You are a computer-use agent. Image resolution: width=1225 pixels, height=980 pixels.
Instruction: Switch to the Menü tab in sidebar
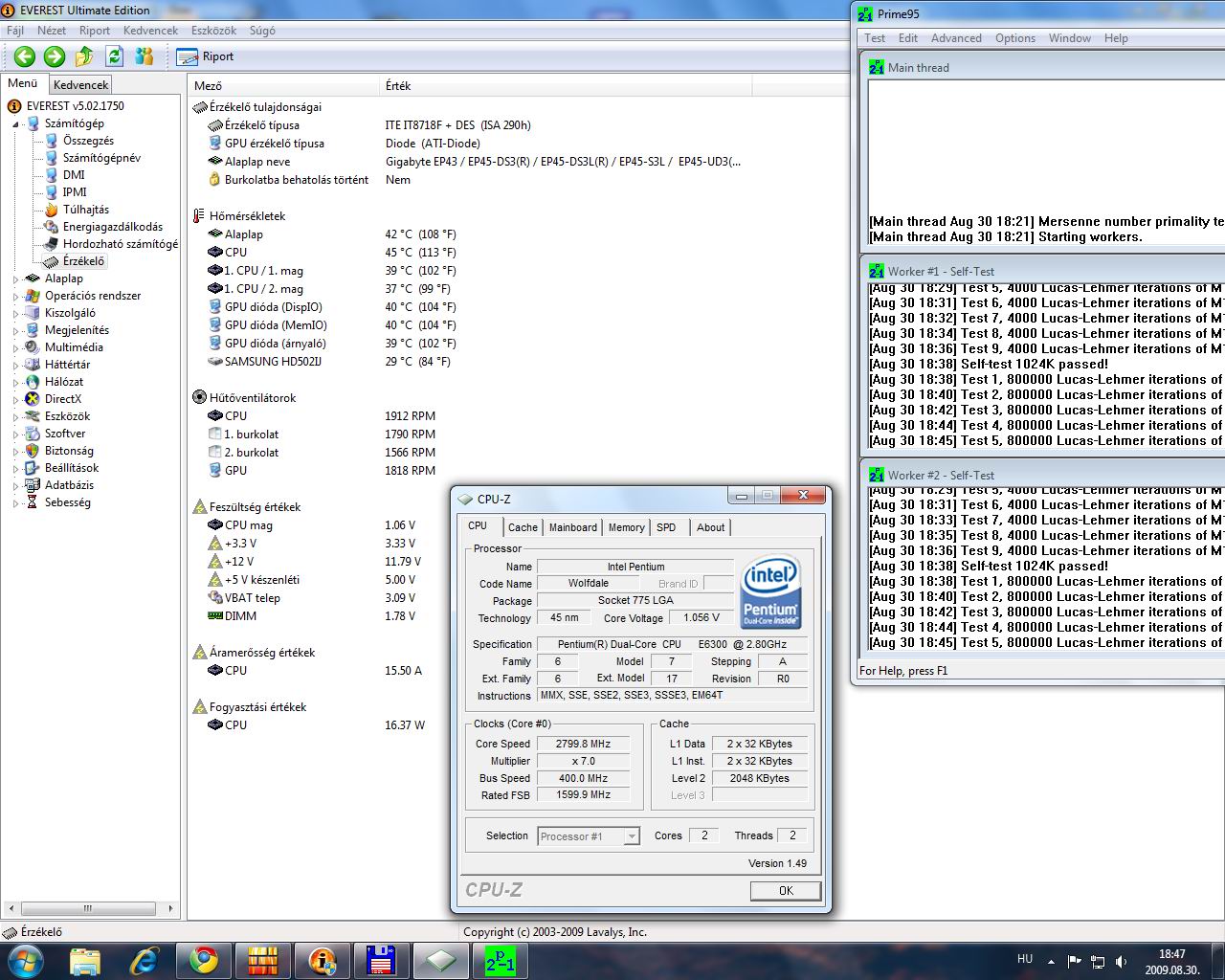[x=23, y=83]
